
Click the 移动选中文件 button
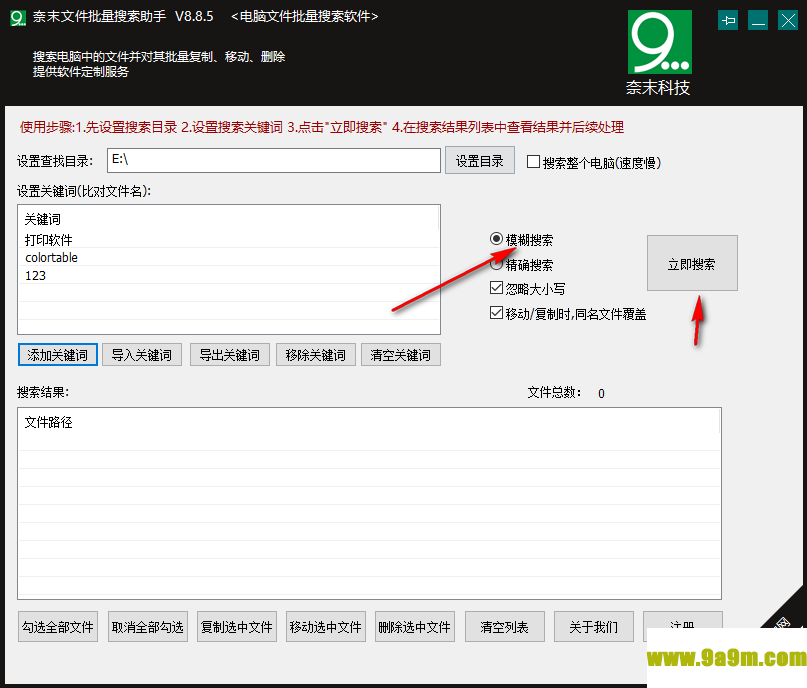coord(326,627)
